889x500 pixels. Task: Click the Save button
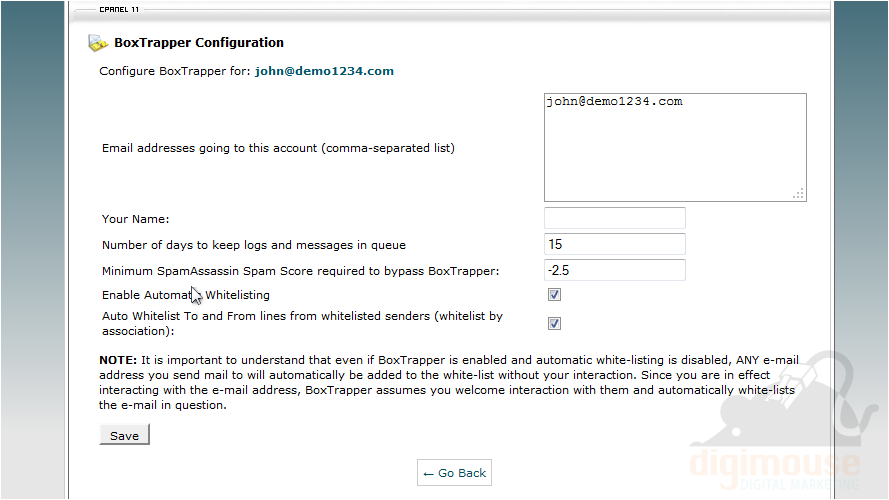pos(124,435)
